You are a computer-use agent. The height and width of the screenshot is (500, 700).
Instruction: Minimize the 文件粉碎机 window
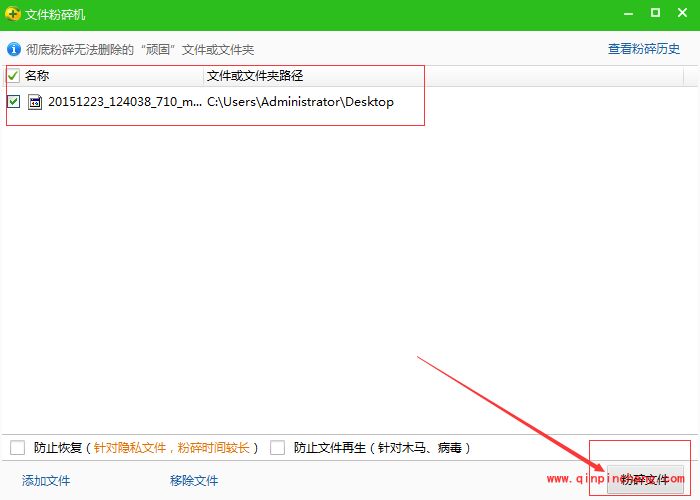[629, 14]
